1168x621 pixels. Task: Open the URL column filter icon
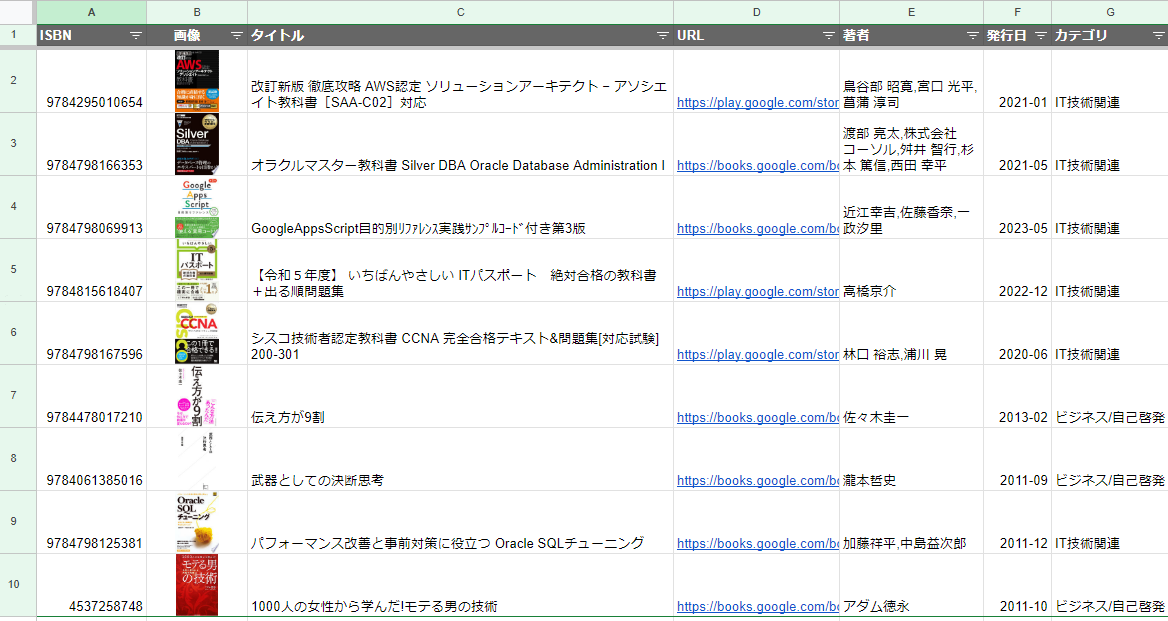(829, 35)
